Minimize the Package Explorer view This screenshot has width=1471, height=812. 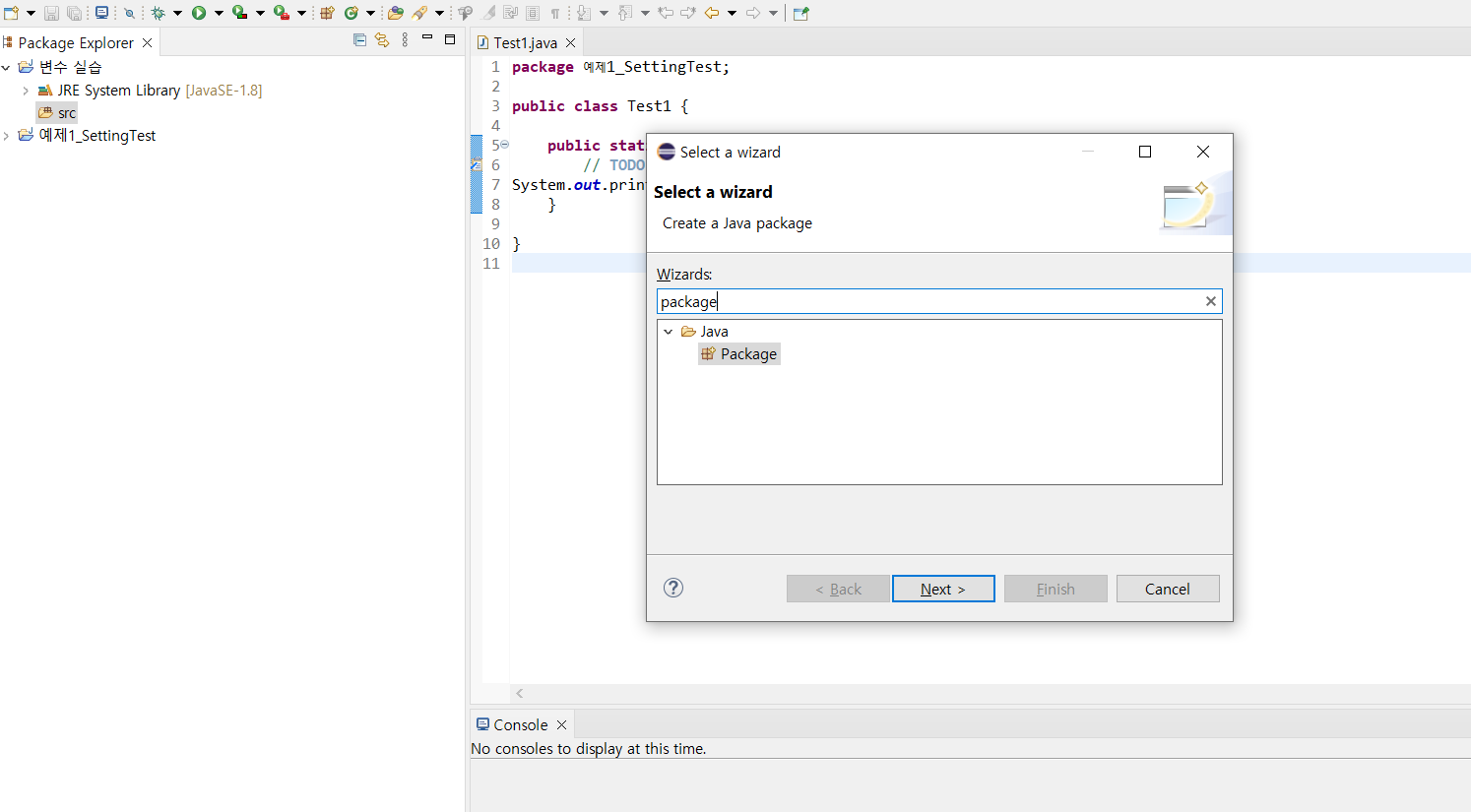(427, 38)
